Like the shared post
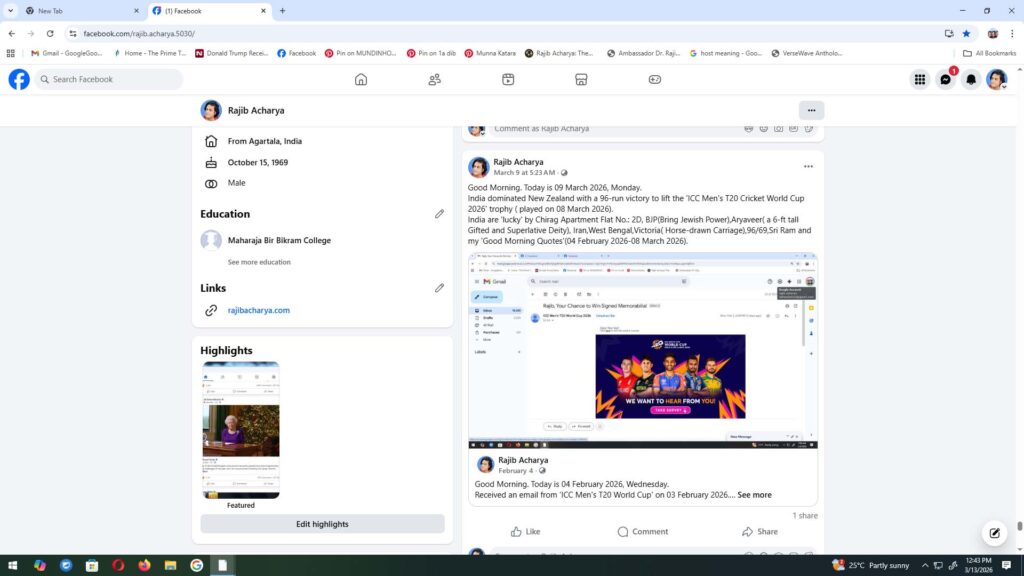Image resolution: width=1024 pixels, height=576 pixels. pos(525,532)
